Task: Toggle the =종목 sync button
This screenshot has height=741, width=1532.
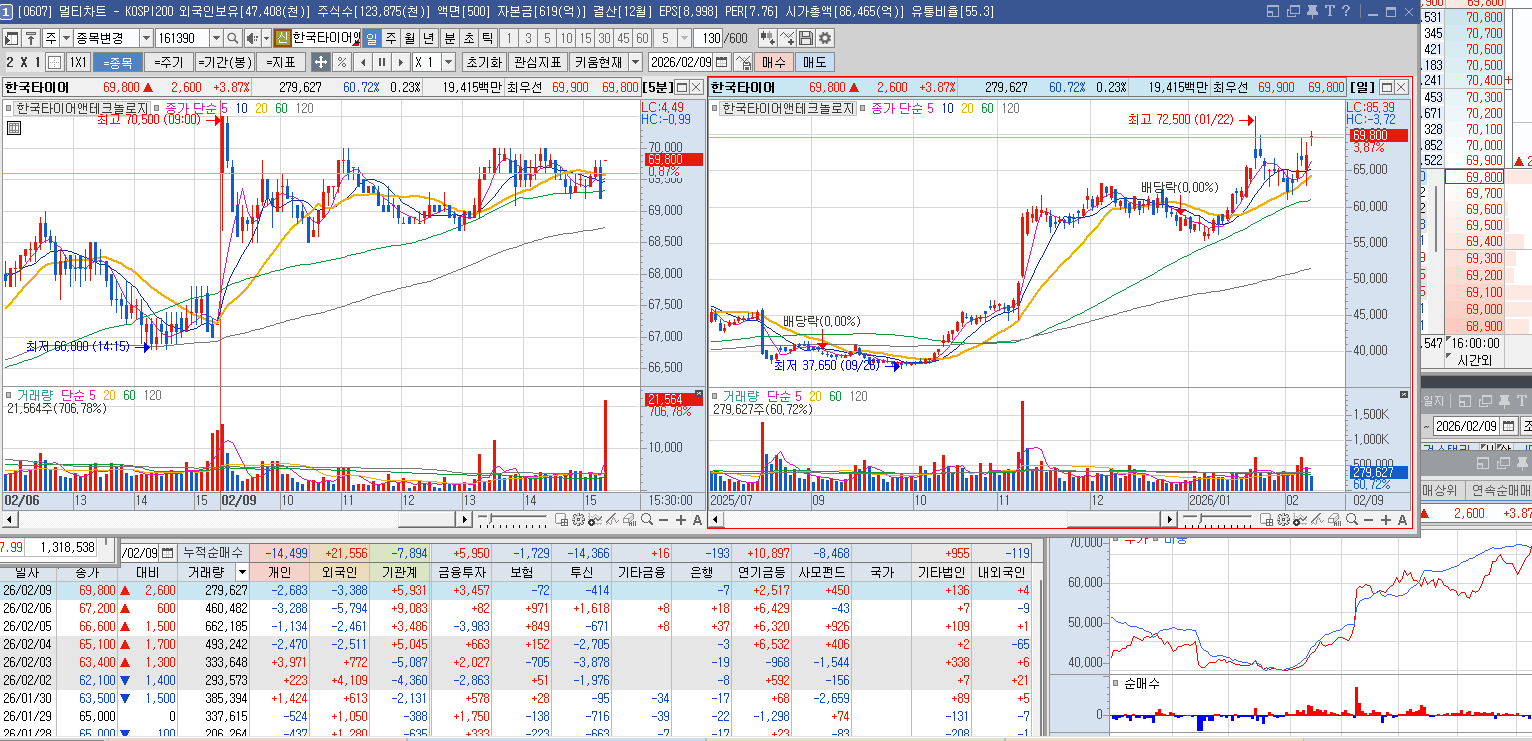Action: 118,62
